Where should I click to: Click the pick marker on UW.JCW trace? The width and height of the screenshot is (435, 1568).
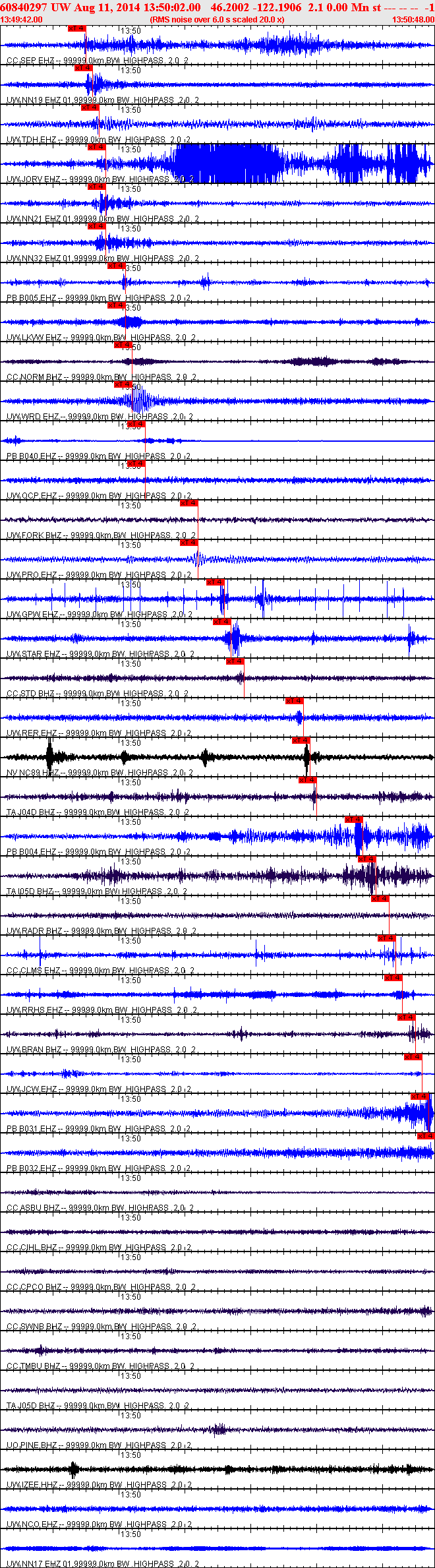[x=413, y=1057]
